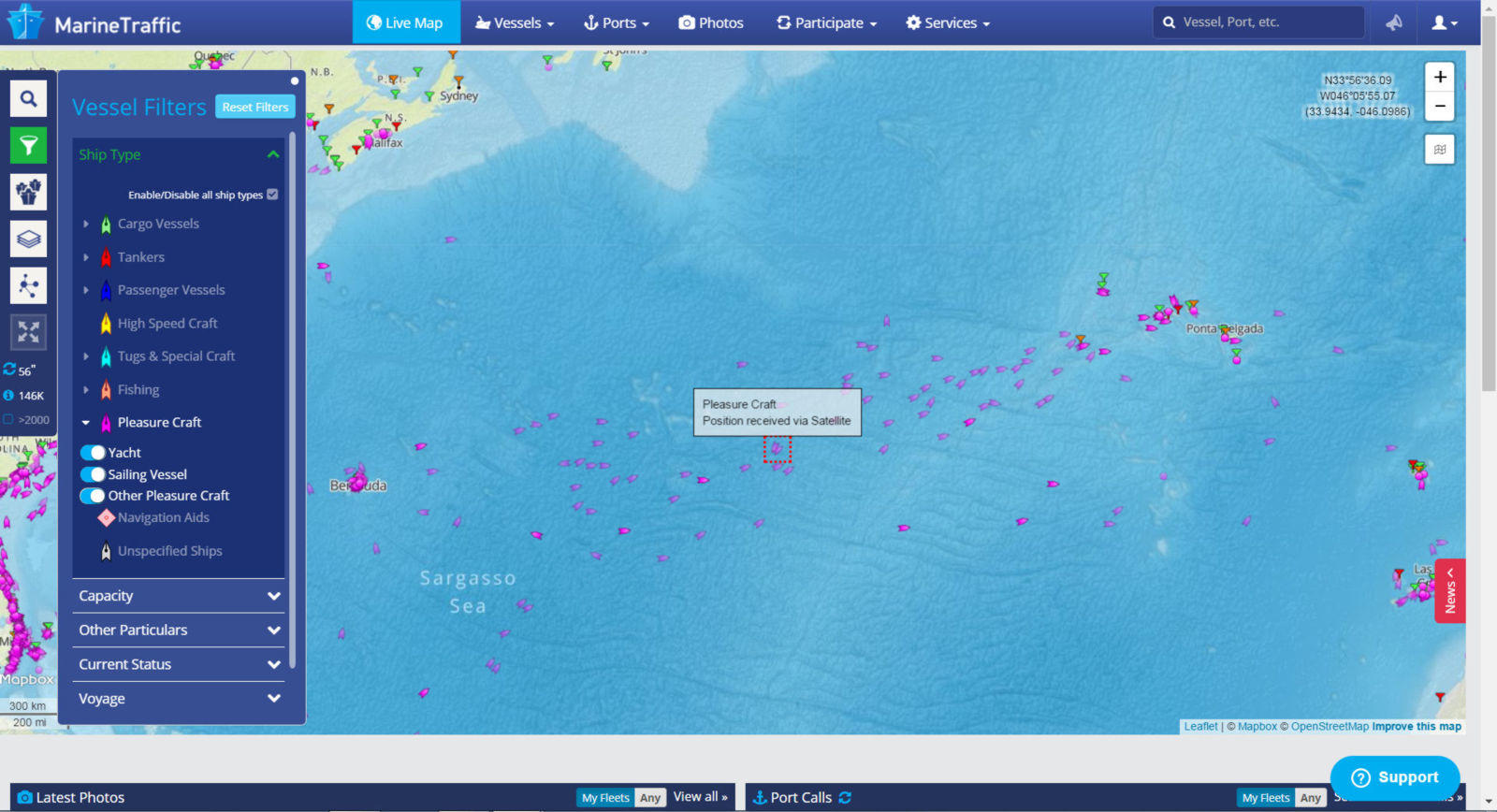Toggle the Sailing Vessel switch
The width and height of the screenshot is (1497, 812).
[x=93, y=474]
